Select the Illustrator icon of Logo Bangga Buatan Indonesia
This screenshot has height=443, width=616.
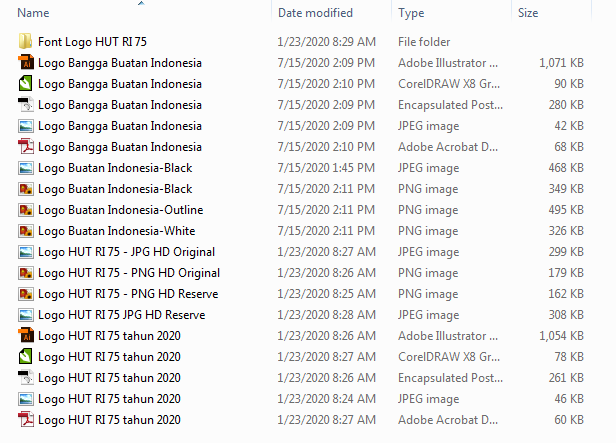(26, 62)
